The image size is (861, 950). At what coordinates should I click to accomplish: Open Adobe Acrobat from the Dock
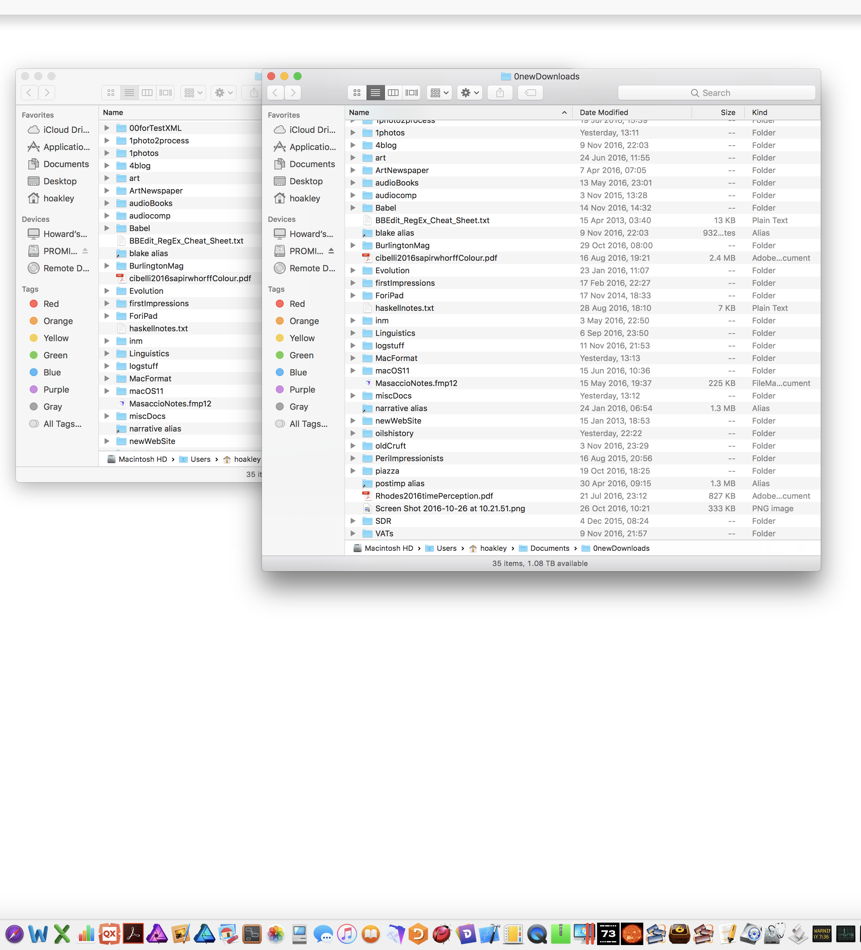click(x=131, y=935)
